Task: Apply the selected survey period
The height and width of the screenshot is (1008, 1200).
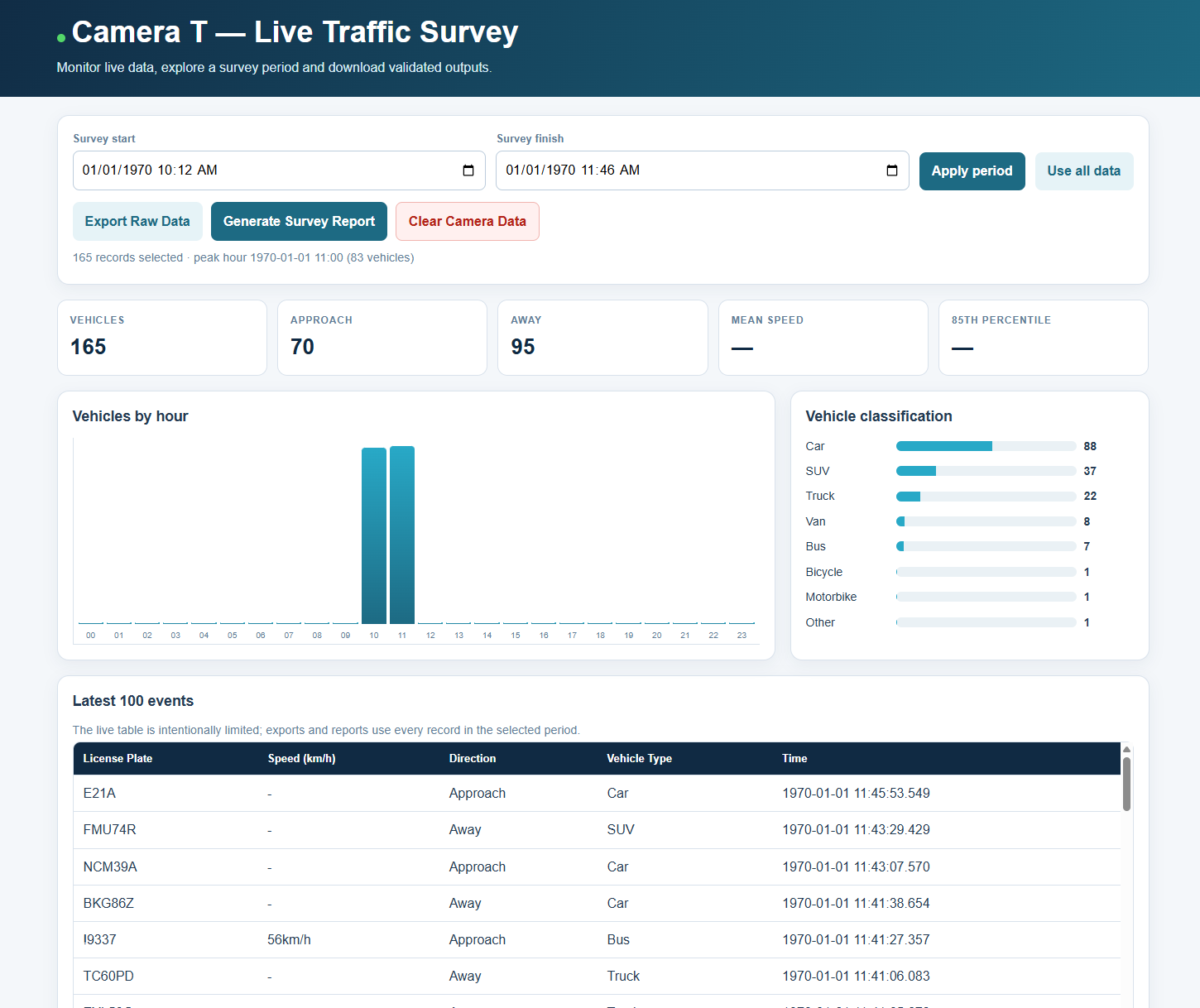Action: (x=972, y=171)
